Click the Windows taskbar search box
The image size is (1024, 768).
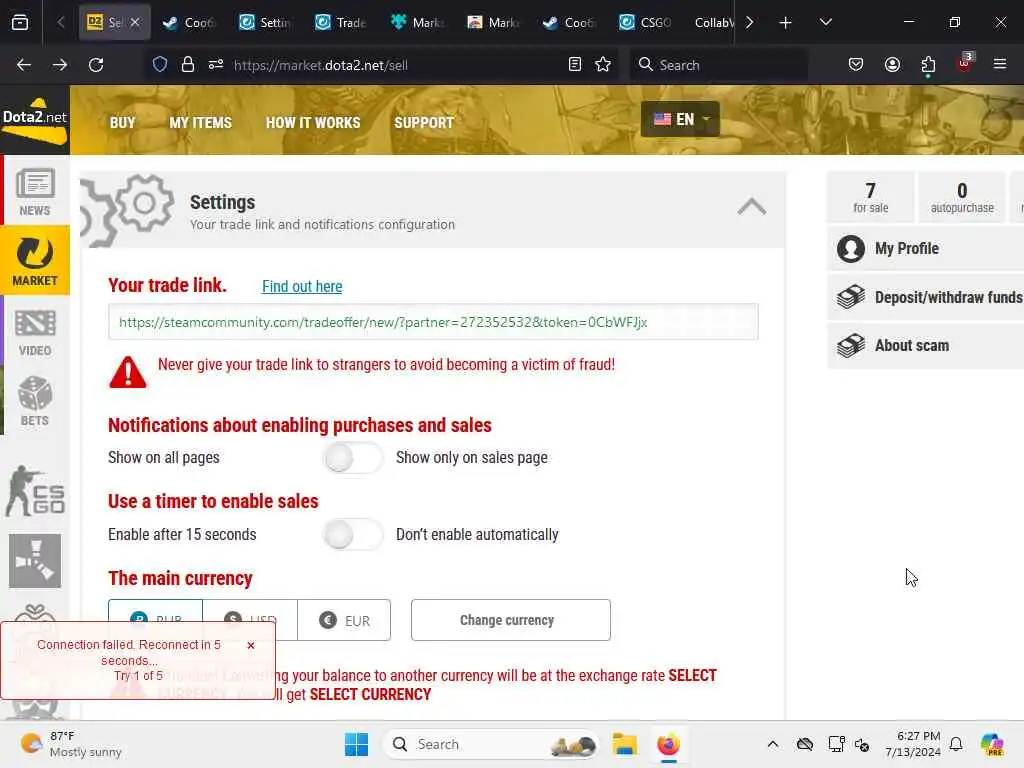click(x=491, y=744)
